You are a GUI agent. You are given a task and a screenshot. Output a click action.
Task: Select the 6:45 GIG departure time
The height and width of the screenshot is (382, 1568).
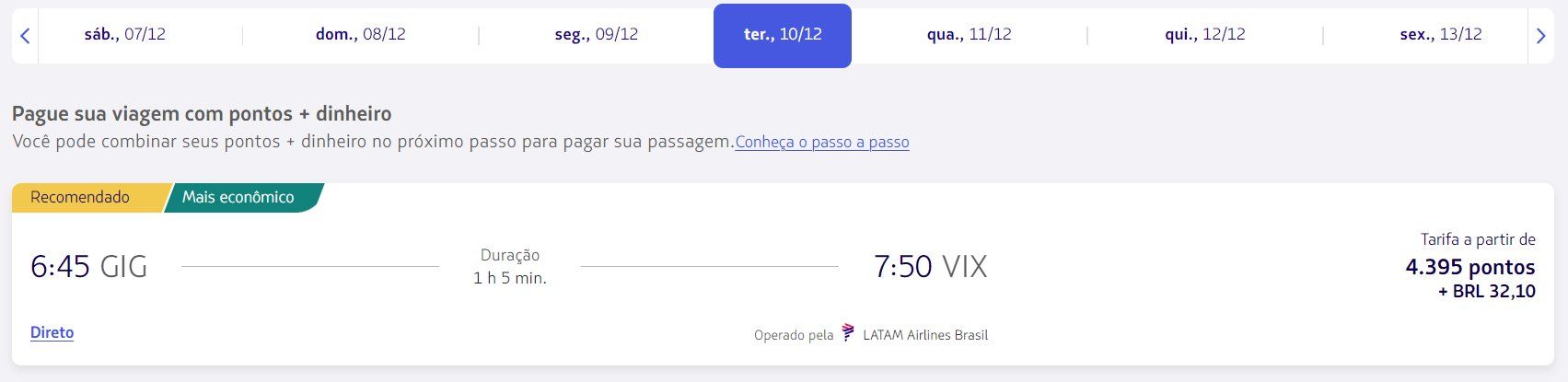pyautogui.click(x=89, y=267)
